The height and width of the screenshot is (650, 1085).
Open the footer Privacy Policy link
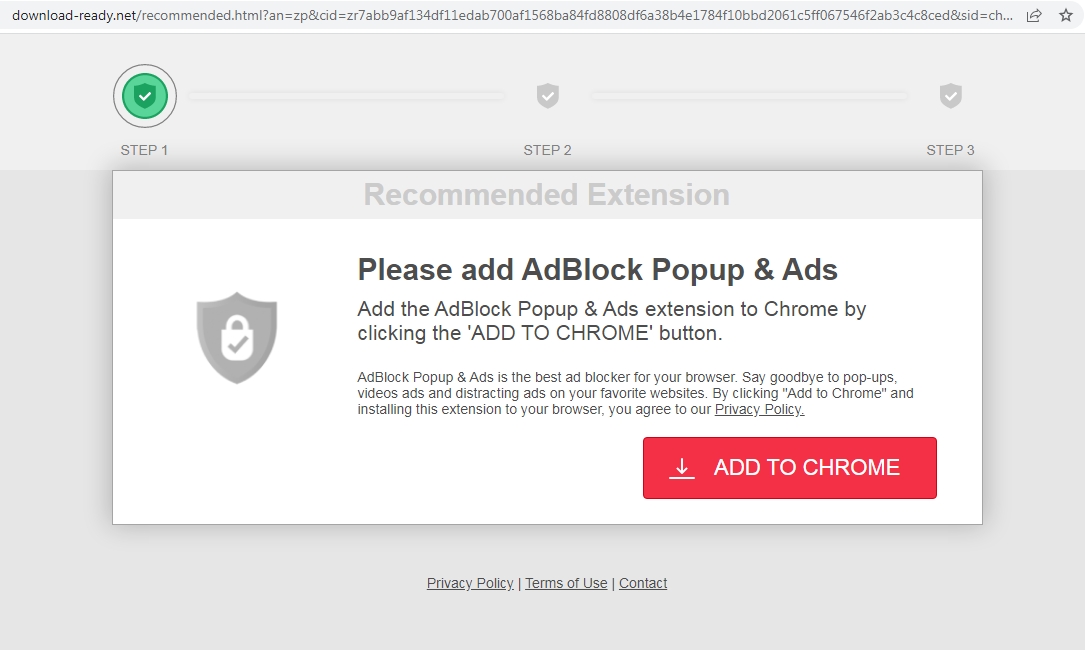coord(470,583)
